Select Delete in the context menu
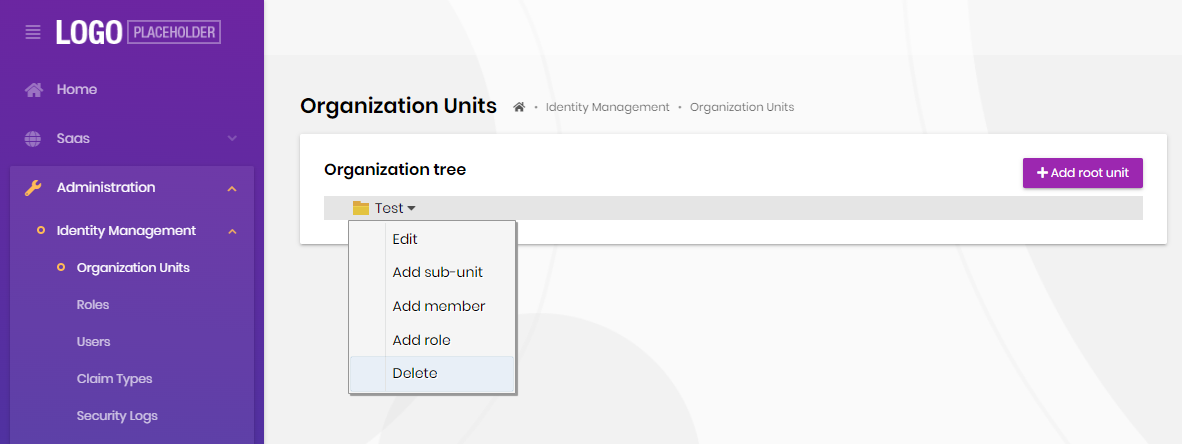 click(415, 373)
